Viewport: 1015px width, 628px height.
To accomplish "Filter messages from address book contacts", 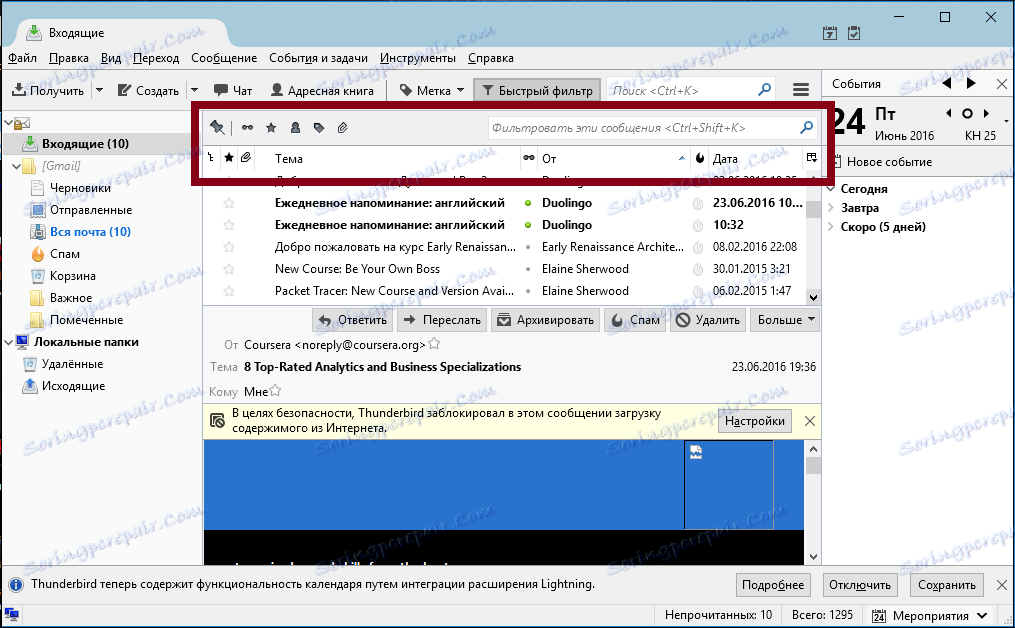I will [295, 128].
